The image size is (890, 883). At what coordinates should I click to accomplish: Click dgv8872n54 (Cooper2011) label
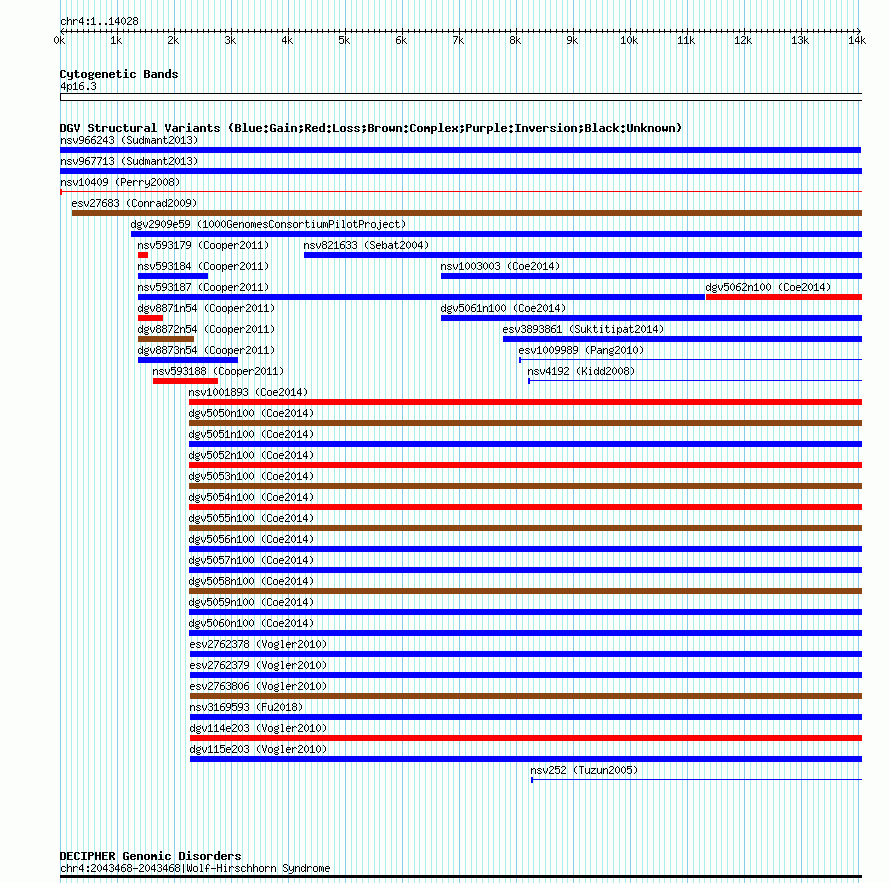coord(206,329)
